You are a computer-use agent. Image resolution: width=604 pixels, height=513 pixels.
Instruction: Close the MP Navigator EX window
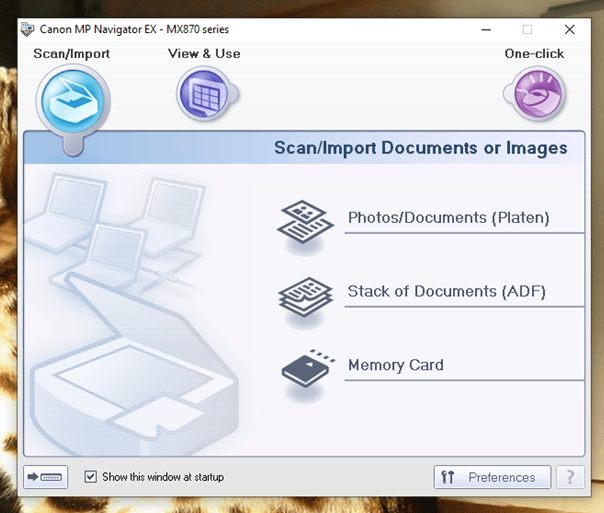[569, 30]
